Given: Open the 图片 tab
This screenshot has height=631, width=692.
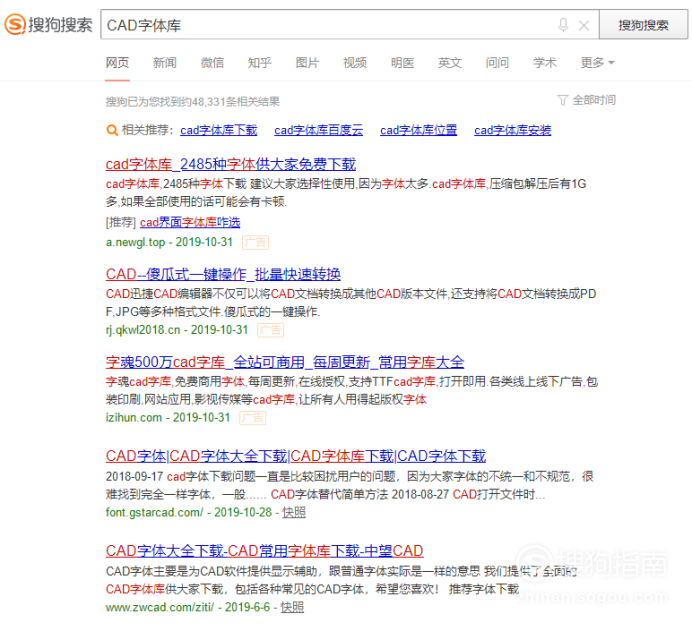Looking at the screenshot, I should click(x=307, y=63).
